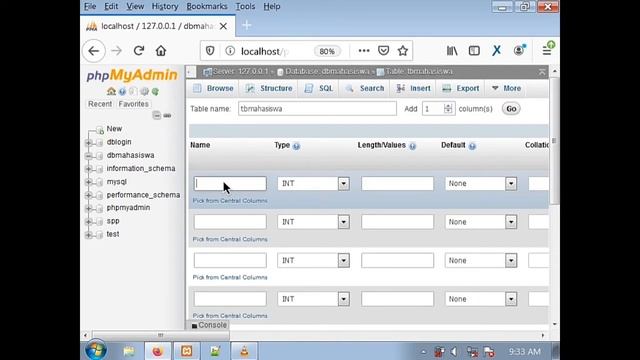Open the Export tab
This screenshot has height=360, width=640.
[461, 88]
